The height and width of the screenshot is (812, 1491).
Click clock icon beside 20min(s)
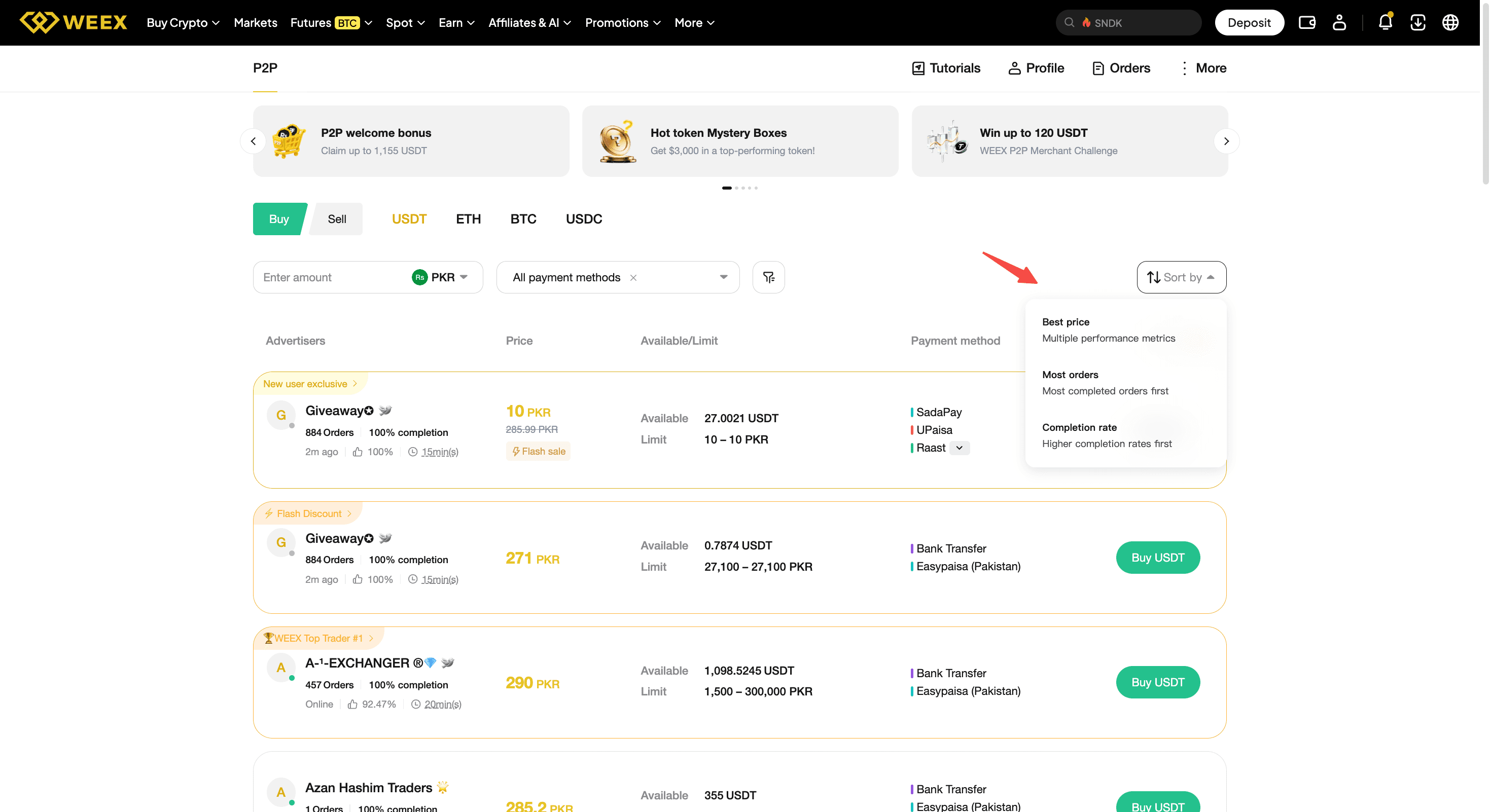tap(415, 704)
